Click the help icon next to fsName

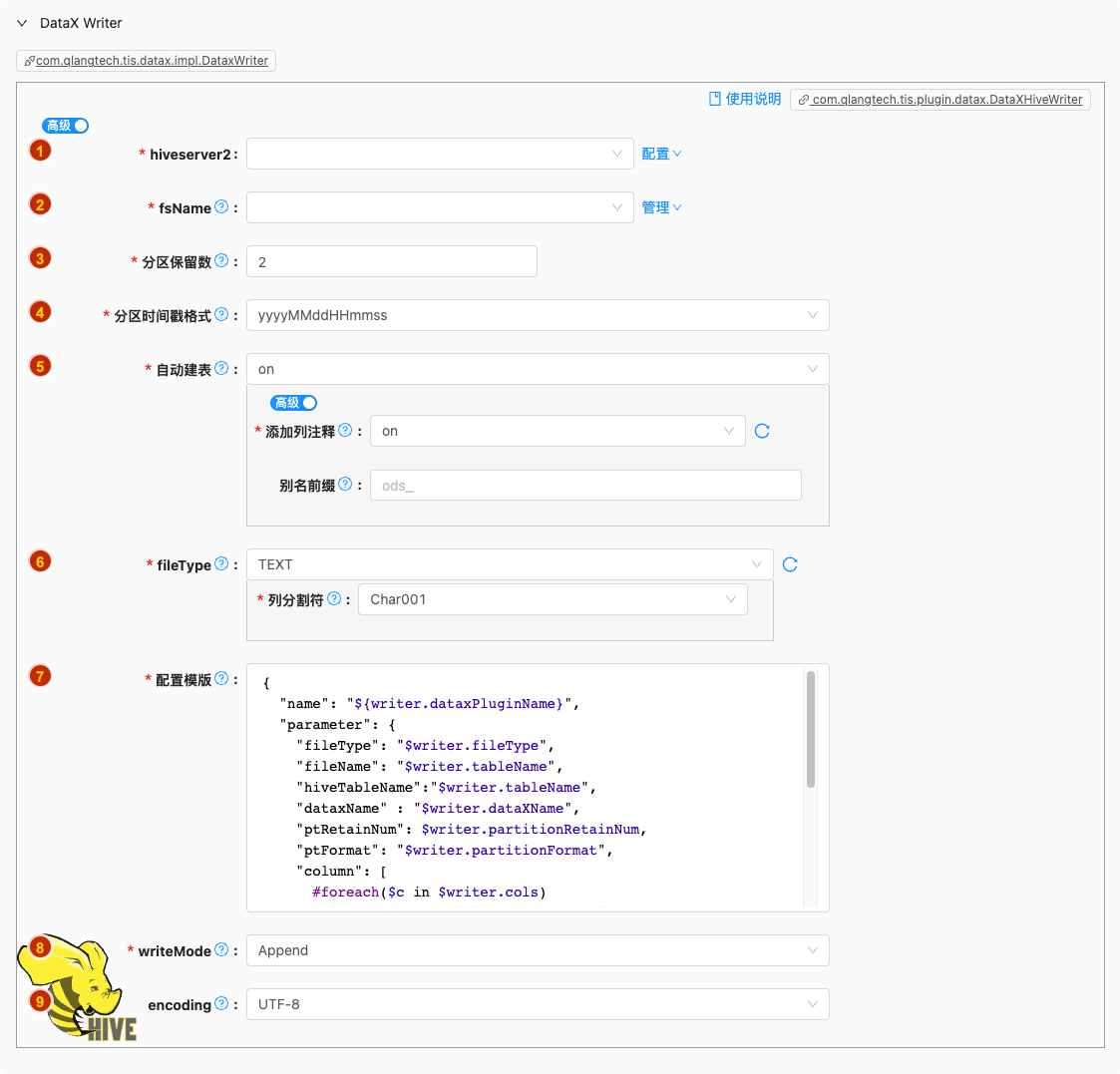click(221, 207)
